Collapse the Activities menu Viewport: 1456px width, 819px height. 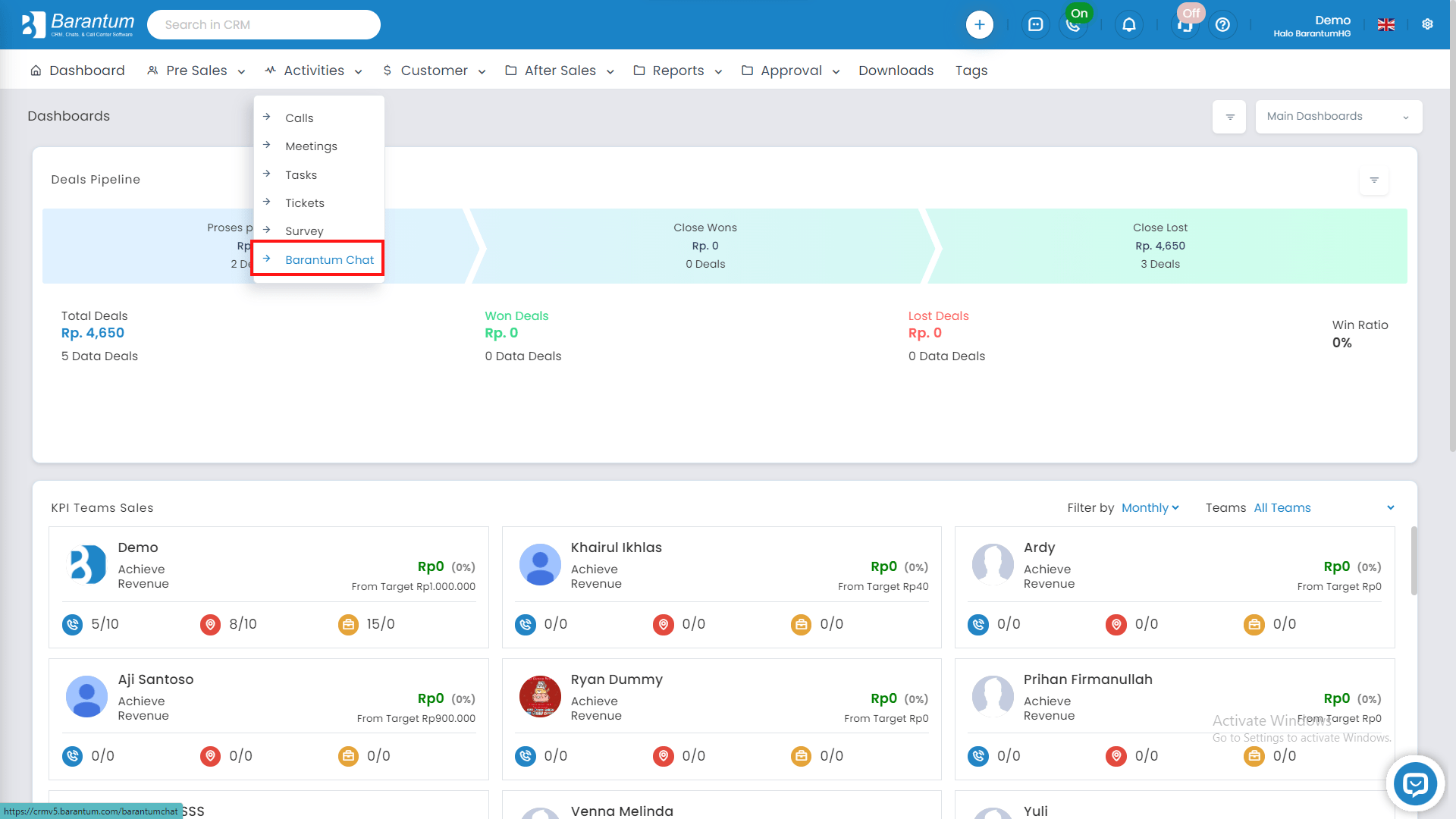tap(314, 71)
